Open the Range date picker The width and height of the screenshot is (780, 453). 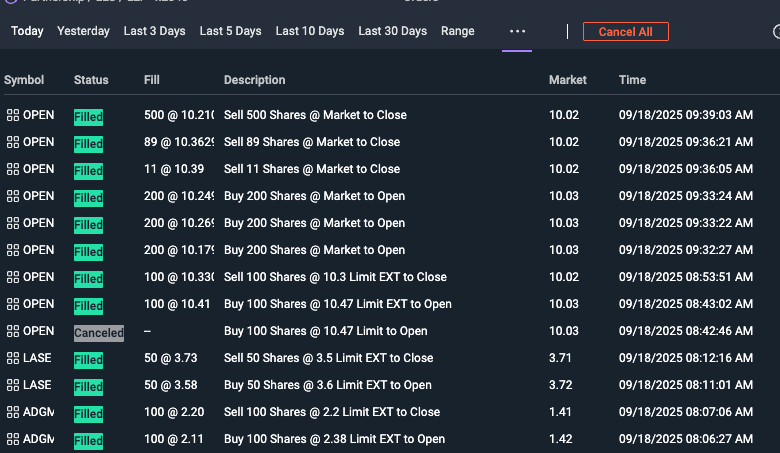458,31
